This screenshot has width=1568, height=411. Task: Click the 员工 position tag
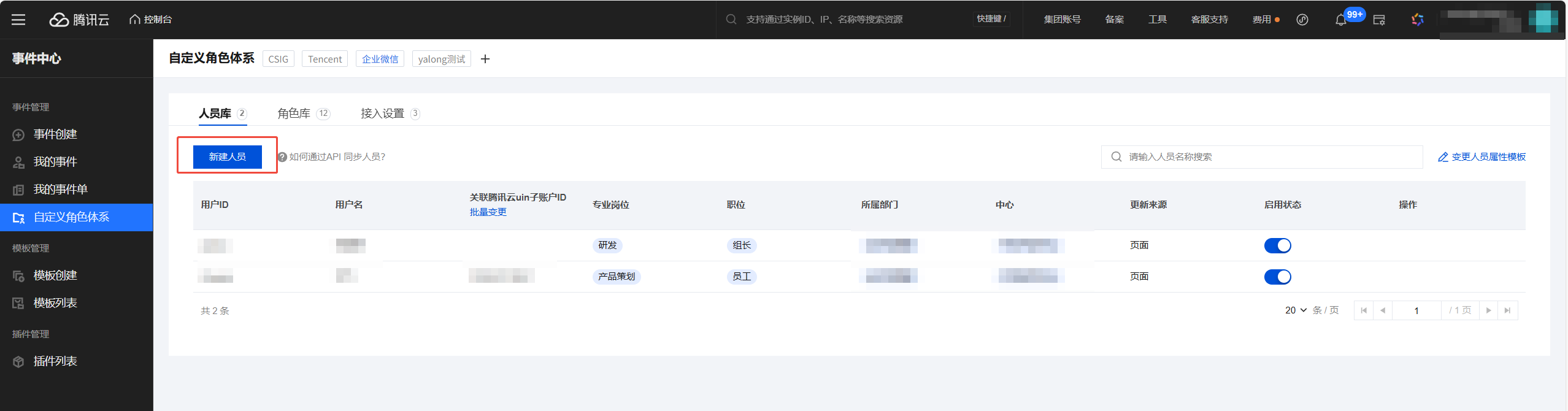click(x=742, y=277)
